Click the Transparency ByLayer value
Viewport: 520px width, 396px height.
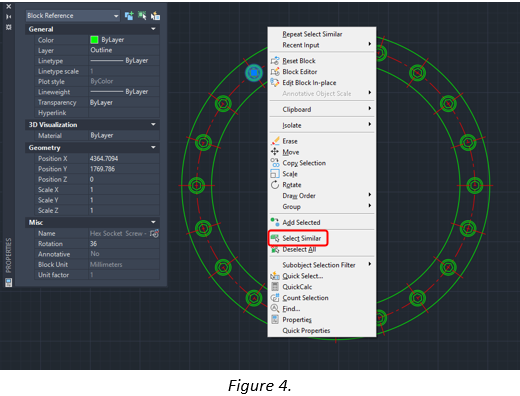click(101, 102)
